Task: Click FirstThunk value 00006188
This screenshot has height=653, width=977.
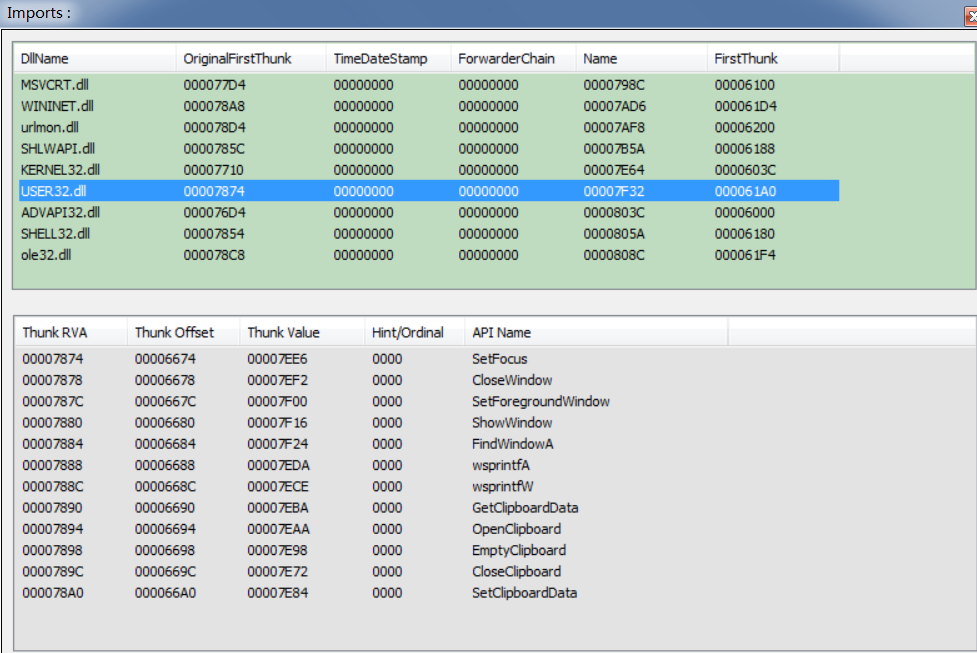Action: (745, 148)
